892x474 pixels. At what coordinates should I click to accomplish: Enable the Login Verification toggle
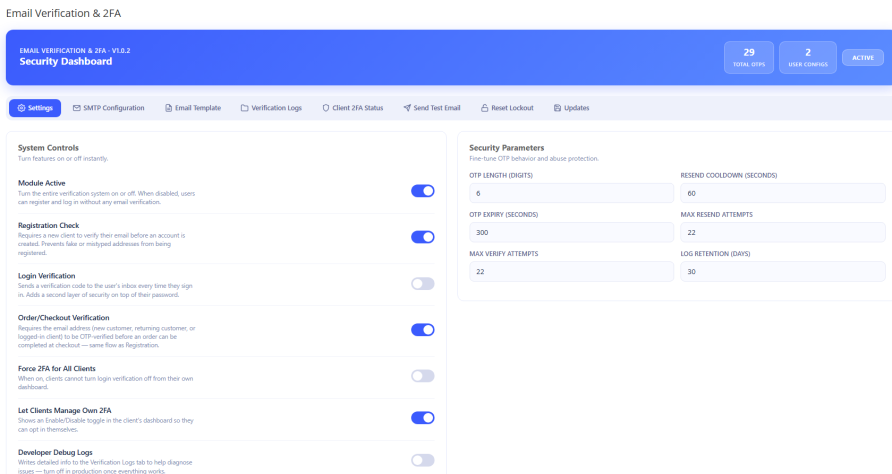[423, 283]
